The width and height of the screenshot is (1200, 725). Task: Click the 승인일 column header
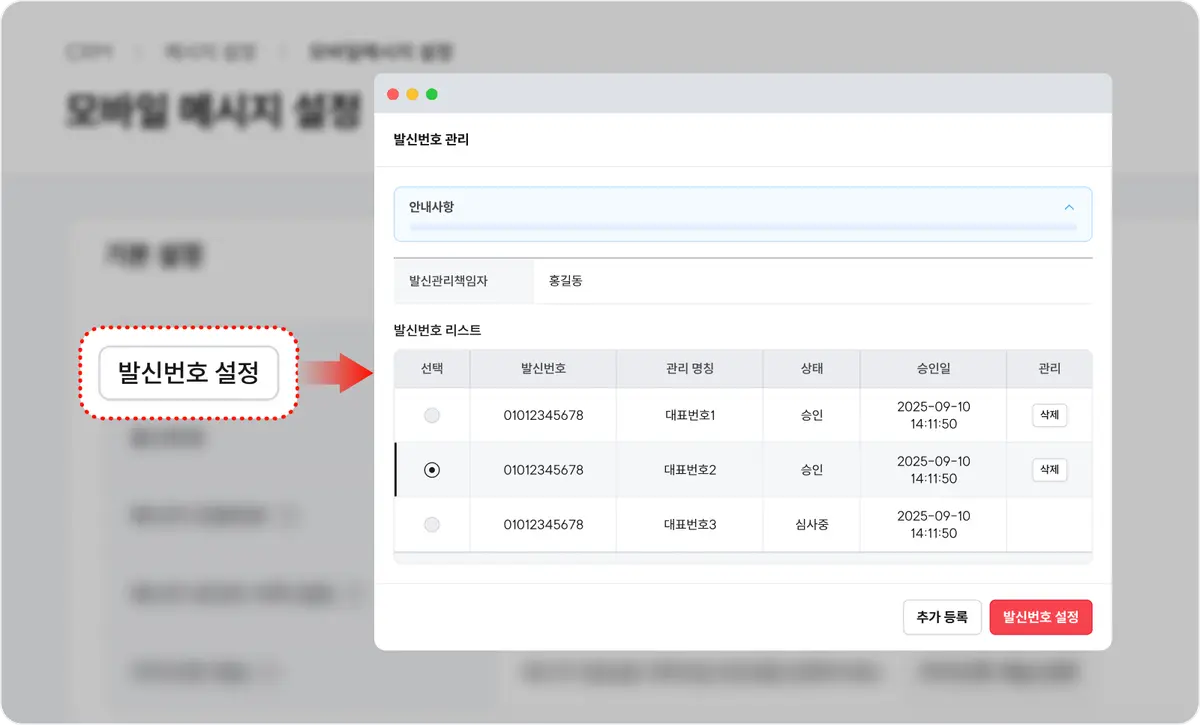click(x=933, y=368)
